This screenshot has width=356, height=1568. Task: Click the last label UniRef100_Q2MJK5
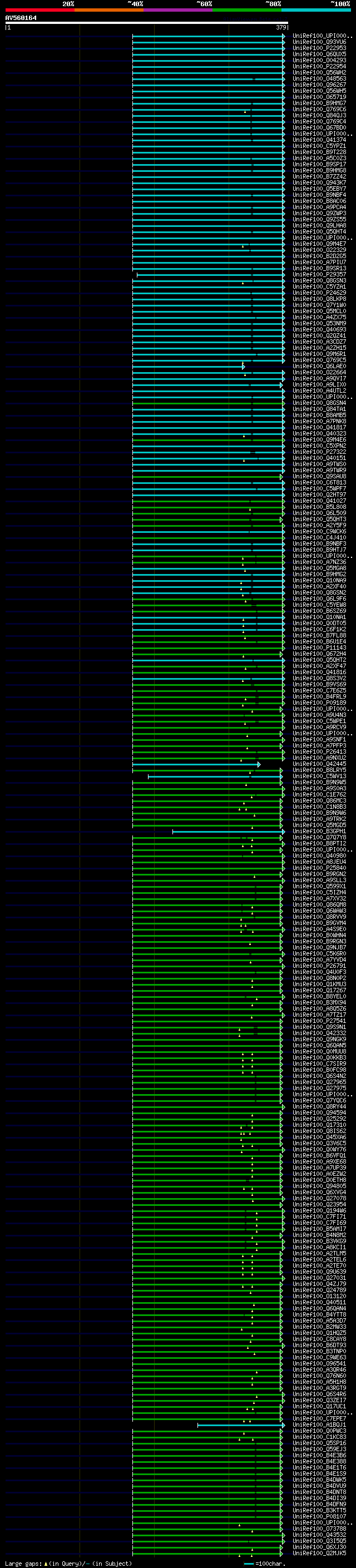[x=319, y=1553]
